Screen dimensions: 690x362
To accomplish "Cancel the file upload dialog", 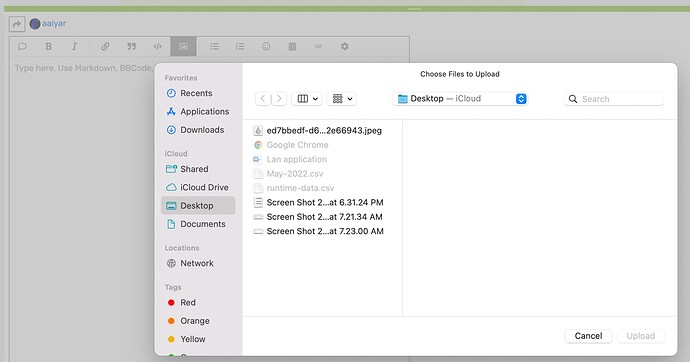I will coord(588,336).
